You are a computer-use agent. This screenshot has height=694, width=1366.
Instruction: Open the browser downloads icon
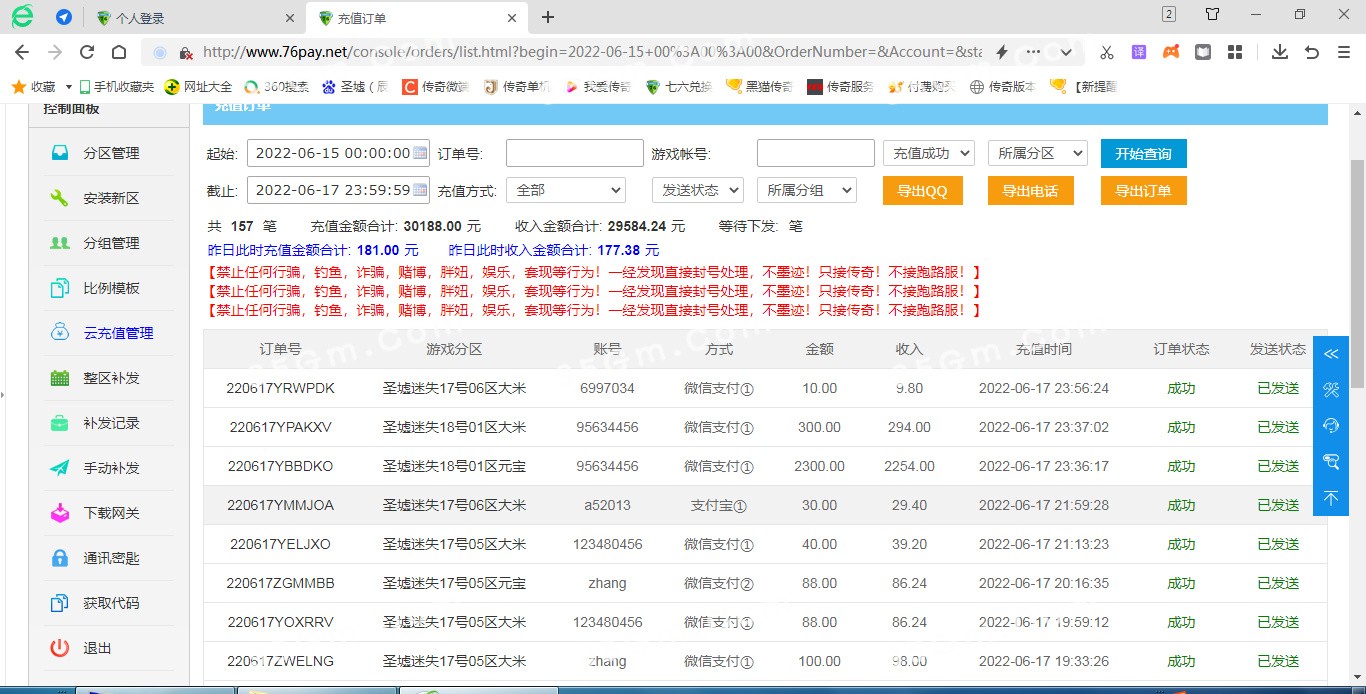pyautogui.click(x=1280, y=52)
